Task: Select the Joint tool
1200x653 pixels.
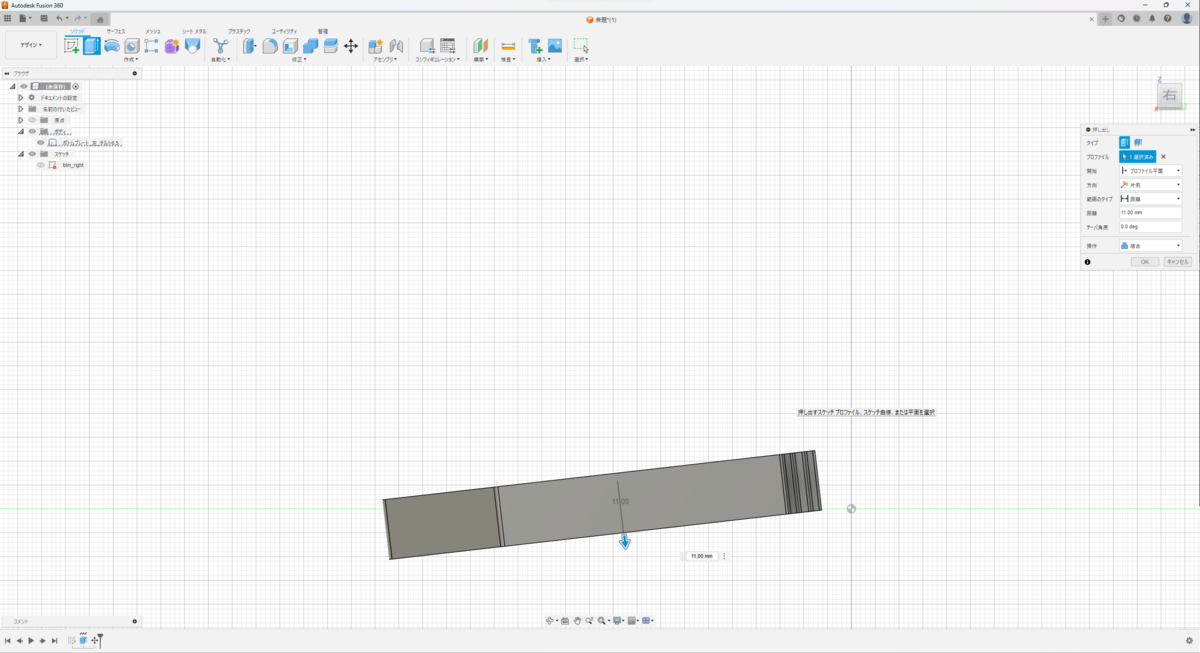Action: point(396,46)
